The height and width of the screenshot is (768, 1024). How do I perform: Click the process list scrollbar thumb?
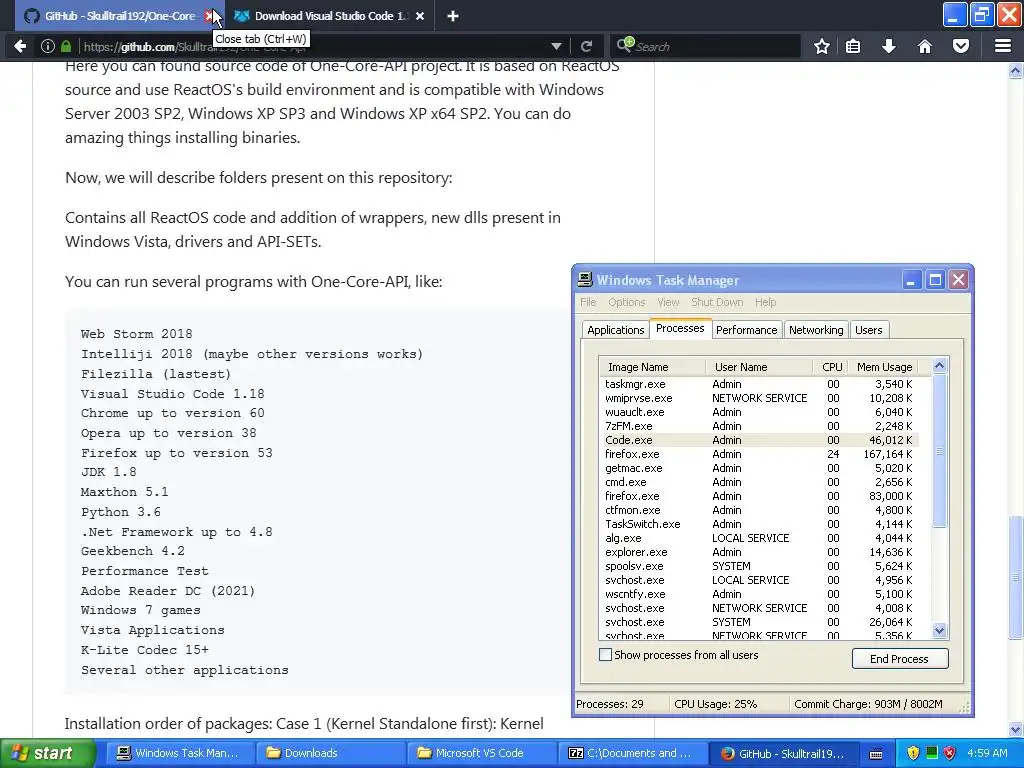pyautogui.click(x=939, y=451)
